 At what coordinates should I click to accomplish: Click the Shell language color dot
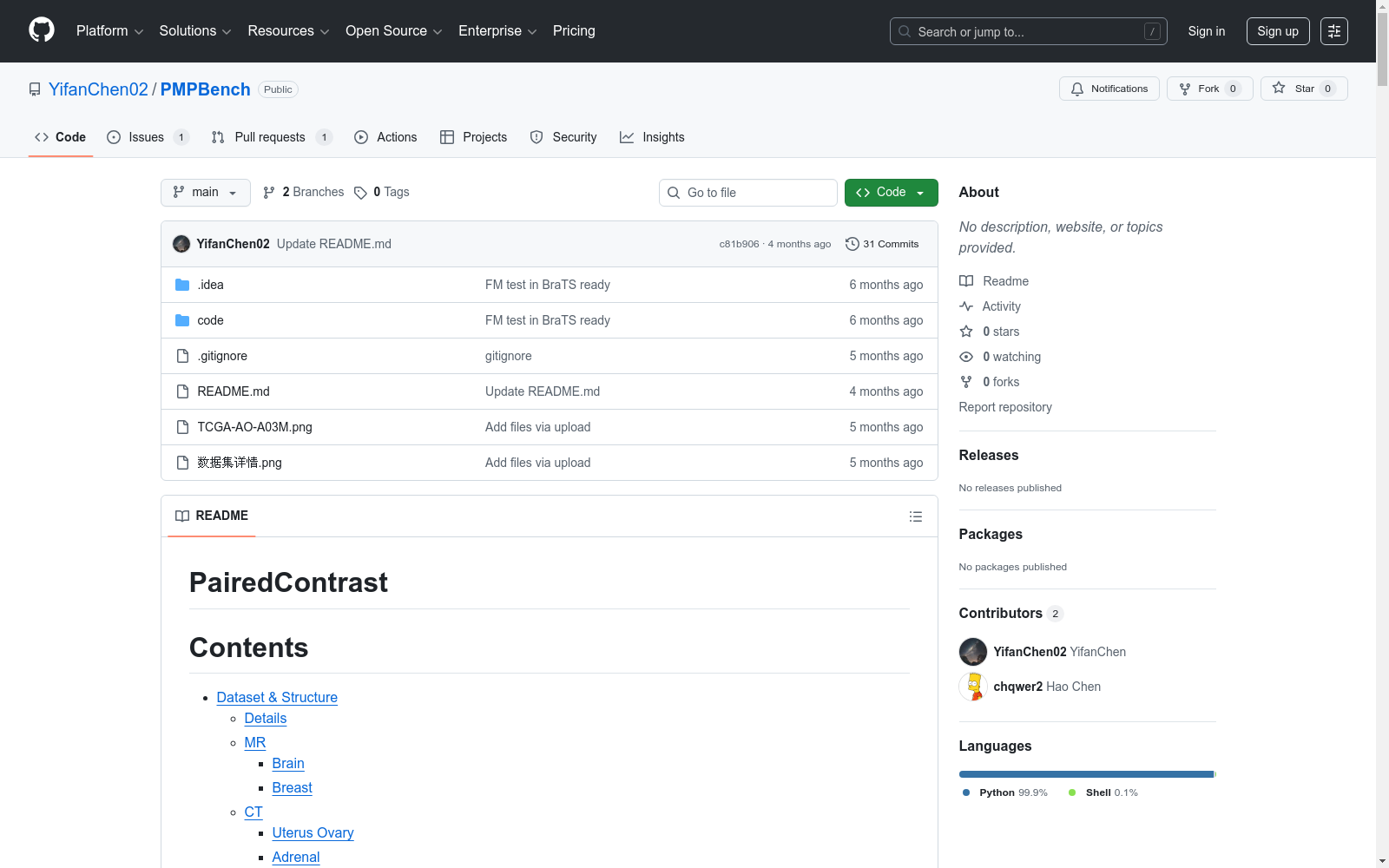coord(1072,792)
